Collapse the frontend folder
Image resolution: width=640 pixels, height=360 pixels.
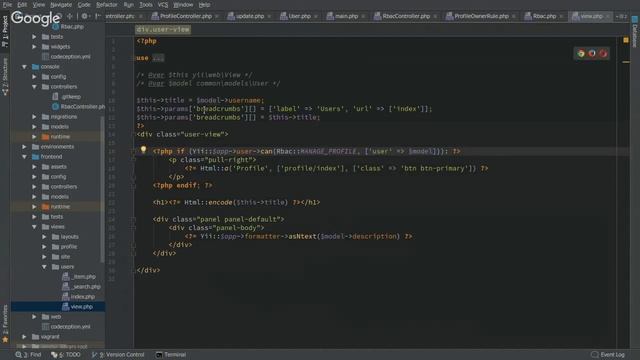coord(24,157)
